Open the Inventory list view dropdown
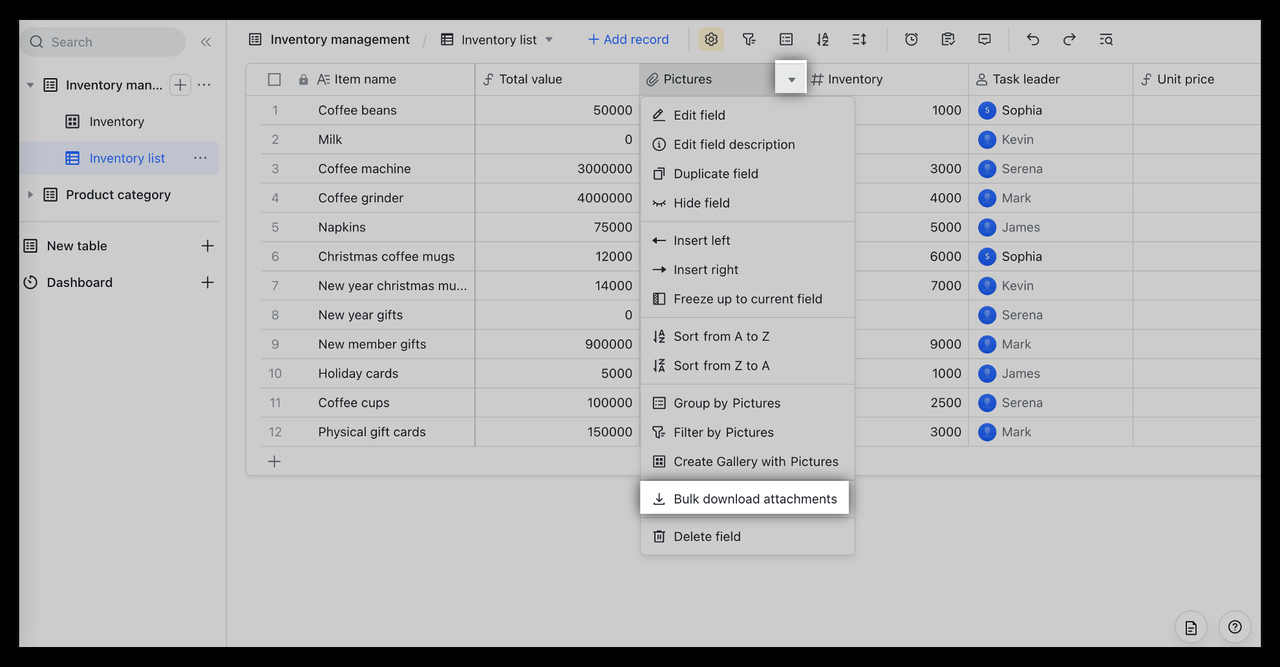The width and height of the screenshot is (1280, 667). [549, 40]
